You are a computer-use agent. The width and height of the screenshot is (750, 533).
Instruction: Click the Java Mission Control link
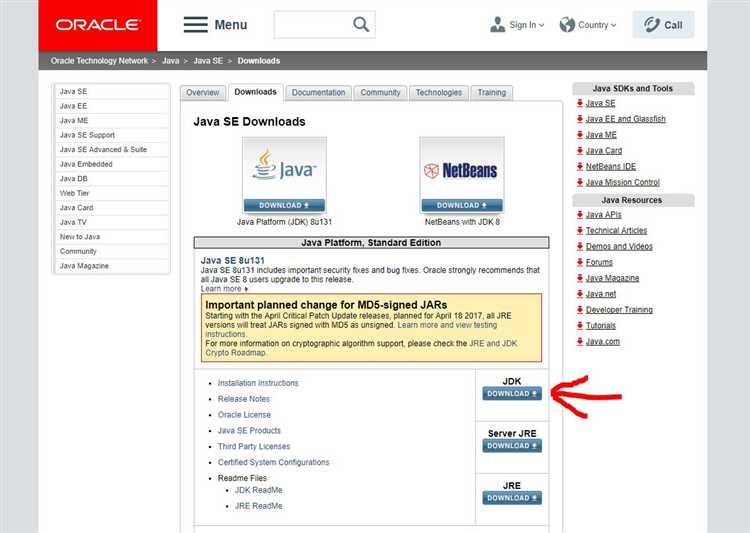pos(623,182)
